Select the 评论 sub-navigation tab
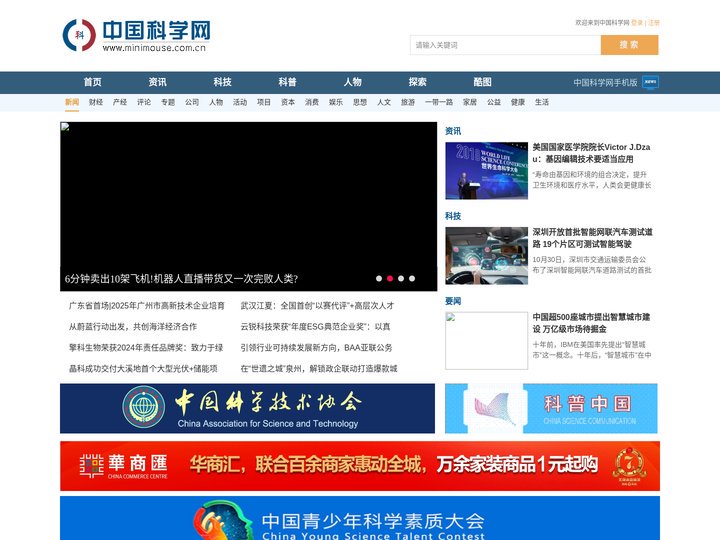Viewport: 720px width, 540px height. coord(144,102)
